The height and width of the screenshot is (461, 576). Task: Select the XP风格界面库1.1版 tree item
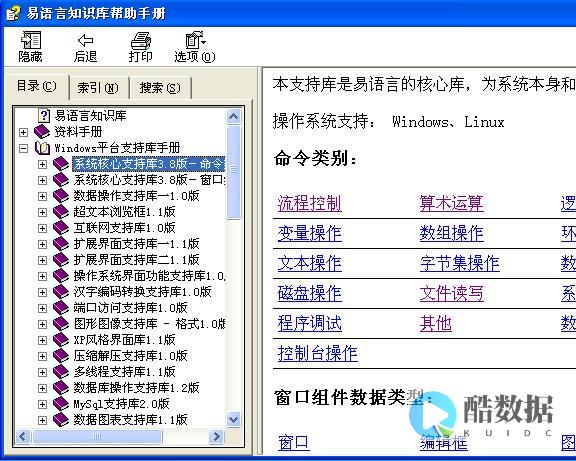[124, 340]
